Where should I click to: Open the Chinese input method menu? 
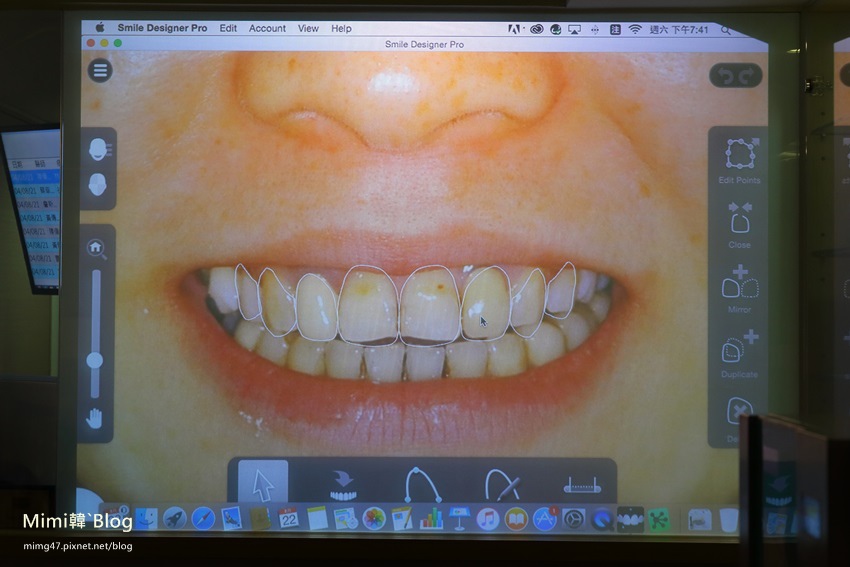(615, 30)
